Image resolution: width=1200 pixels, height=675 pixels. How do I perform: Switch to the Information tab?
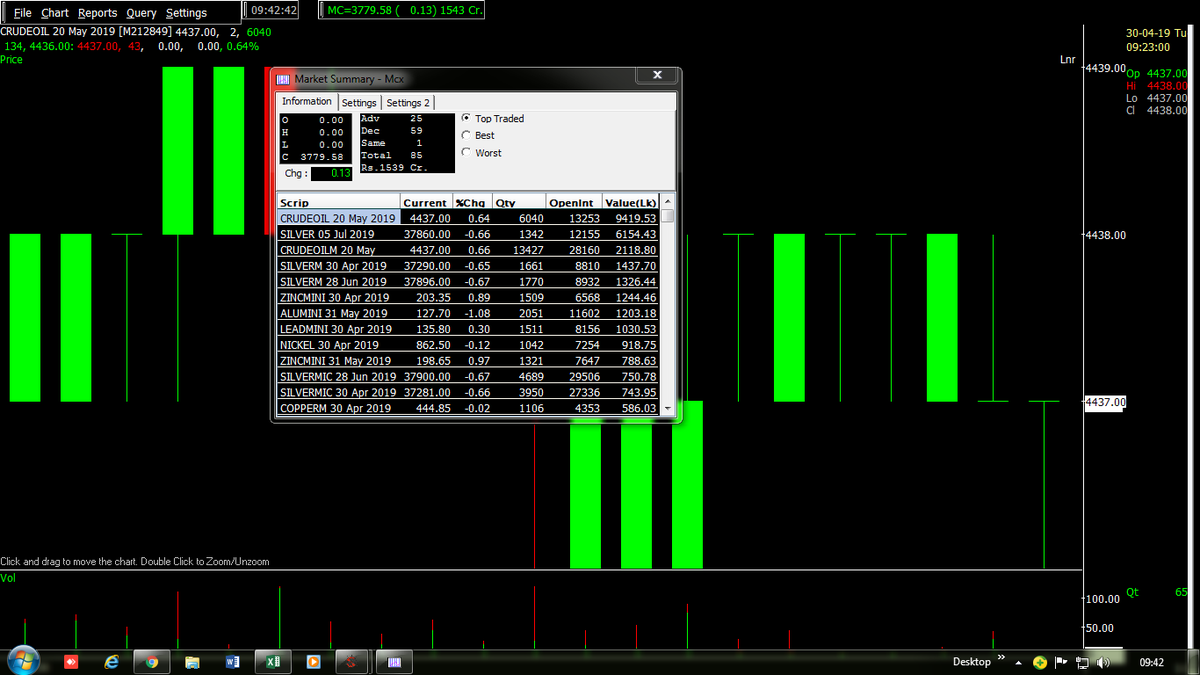(307, 101)
